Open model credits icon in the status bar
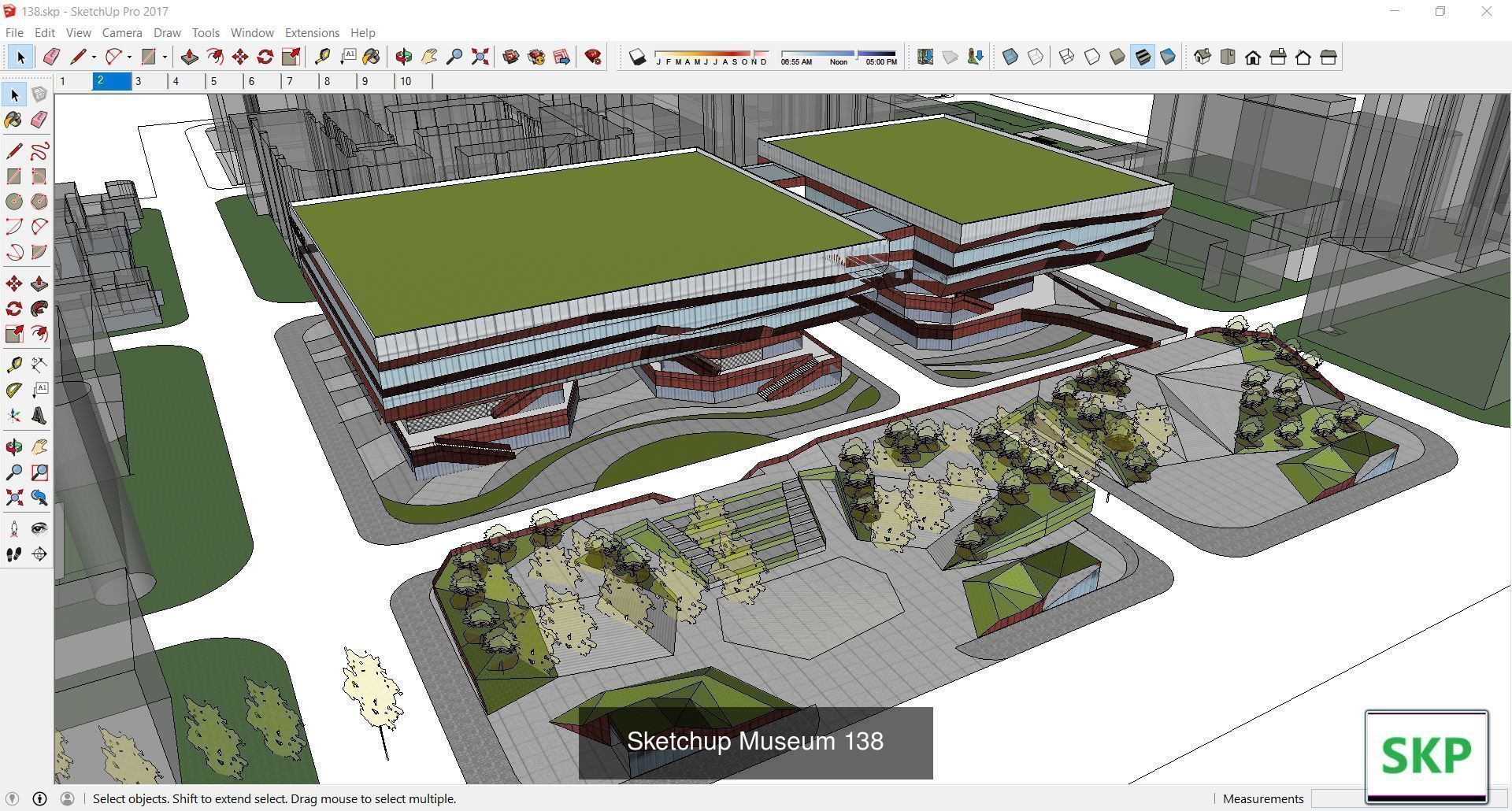Screen dimensions: 1512x811 tap(39, 798)
